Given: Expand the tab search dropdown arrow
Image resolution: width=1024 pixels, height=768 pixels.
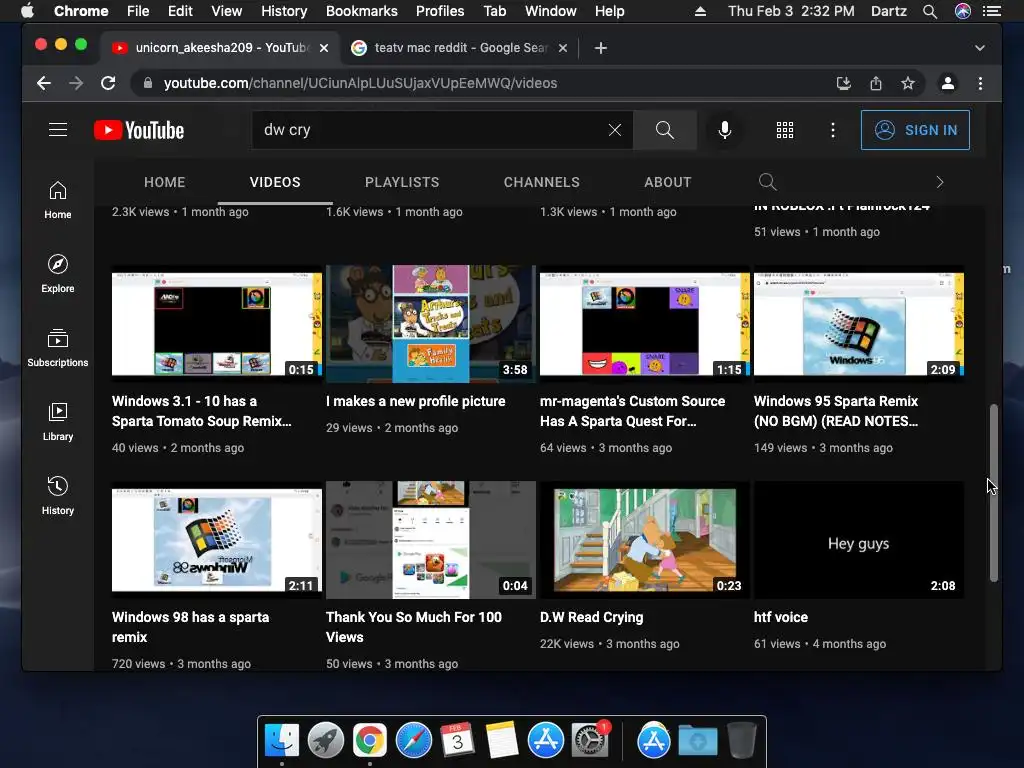Looking at the screenshot, I should pos(980,48).
